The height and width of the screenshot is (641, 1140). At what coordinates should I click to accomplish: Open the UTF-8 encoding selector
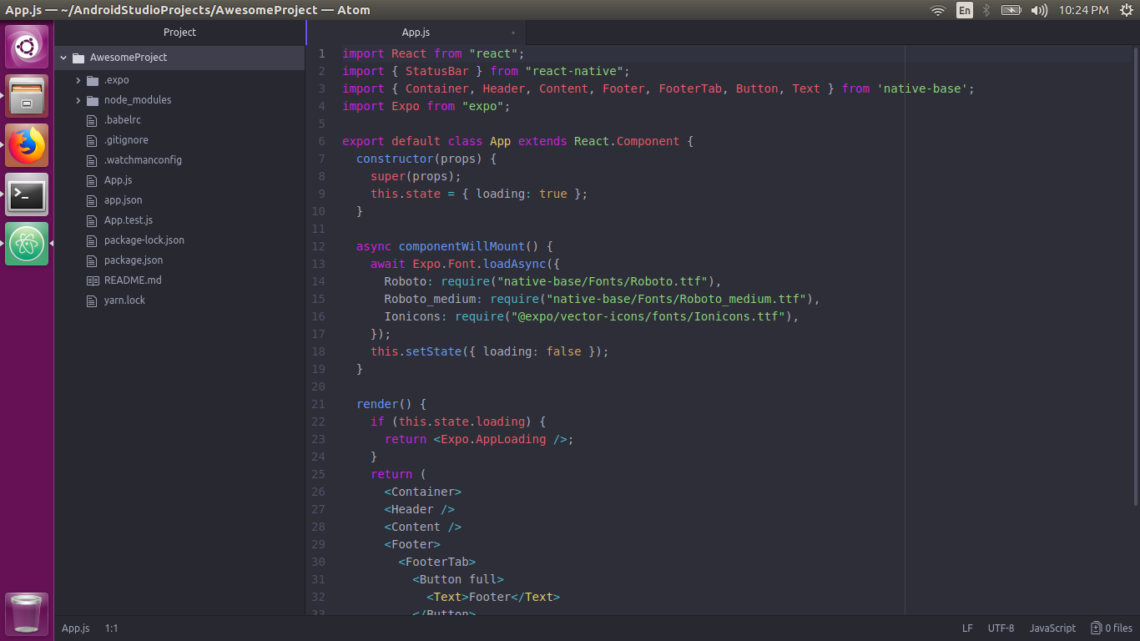1001,628
